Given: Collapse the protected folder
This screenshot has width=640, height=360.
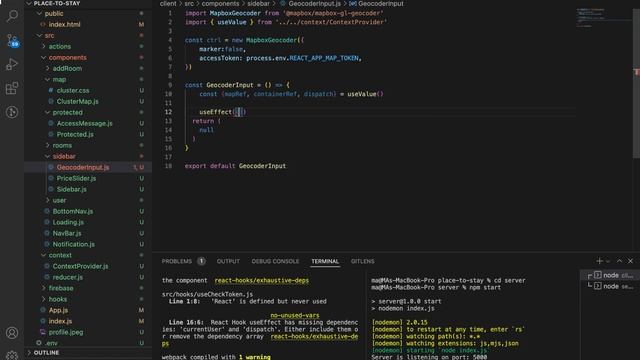Looking at the screenshot, I should tap(67, 112).
